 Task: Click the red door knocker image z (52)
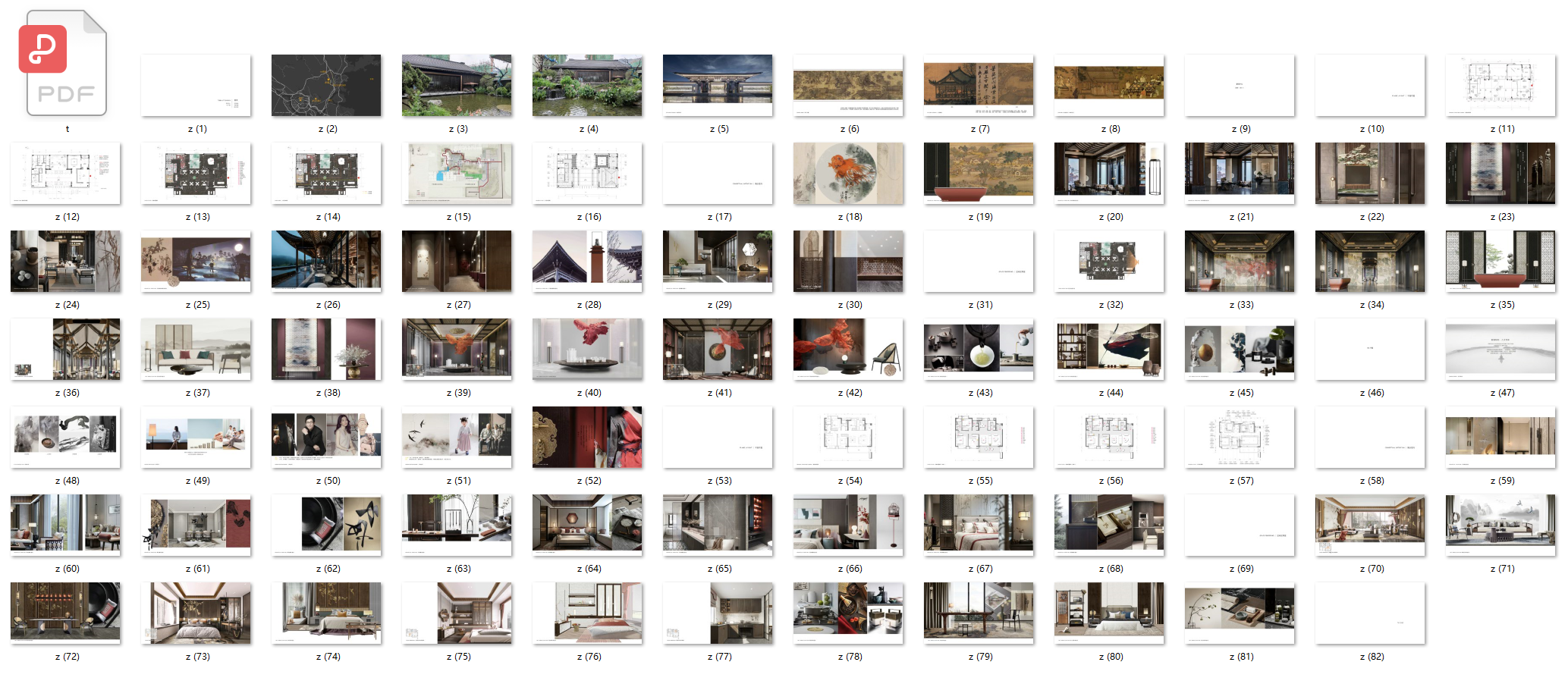click(x=587, y=437)
